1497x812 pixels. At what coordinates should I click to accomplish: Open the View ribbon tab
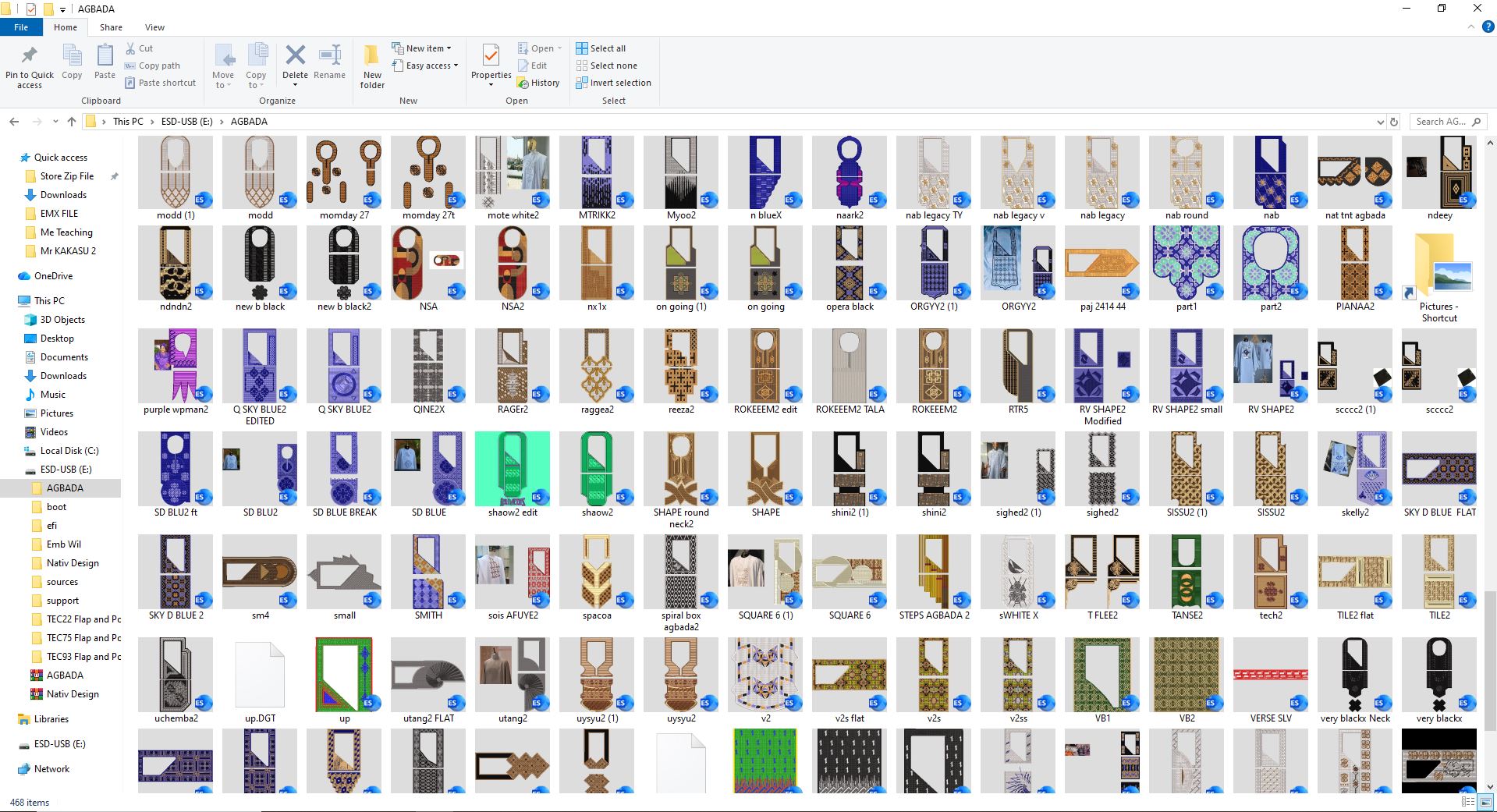click(x=154, y=27)
